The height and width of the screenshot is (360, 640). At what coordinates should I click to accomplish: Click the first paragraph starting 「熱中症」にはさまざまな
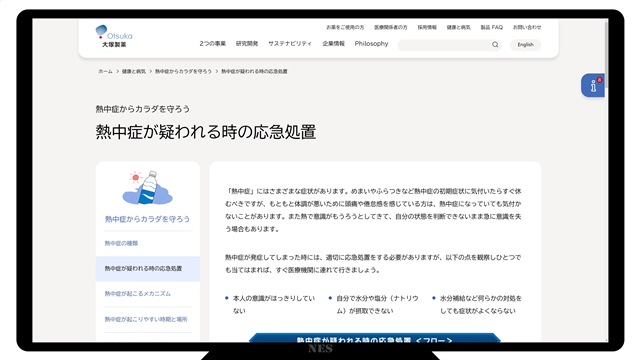point(373,210)
